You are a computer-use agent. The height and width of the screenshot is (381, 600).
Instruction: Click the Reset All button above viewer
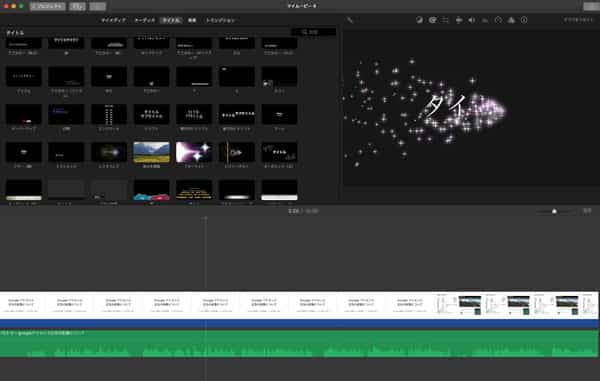pyautogui.click(x=578, y=20)
